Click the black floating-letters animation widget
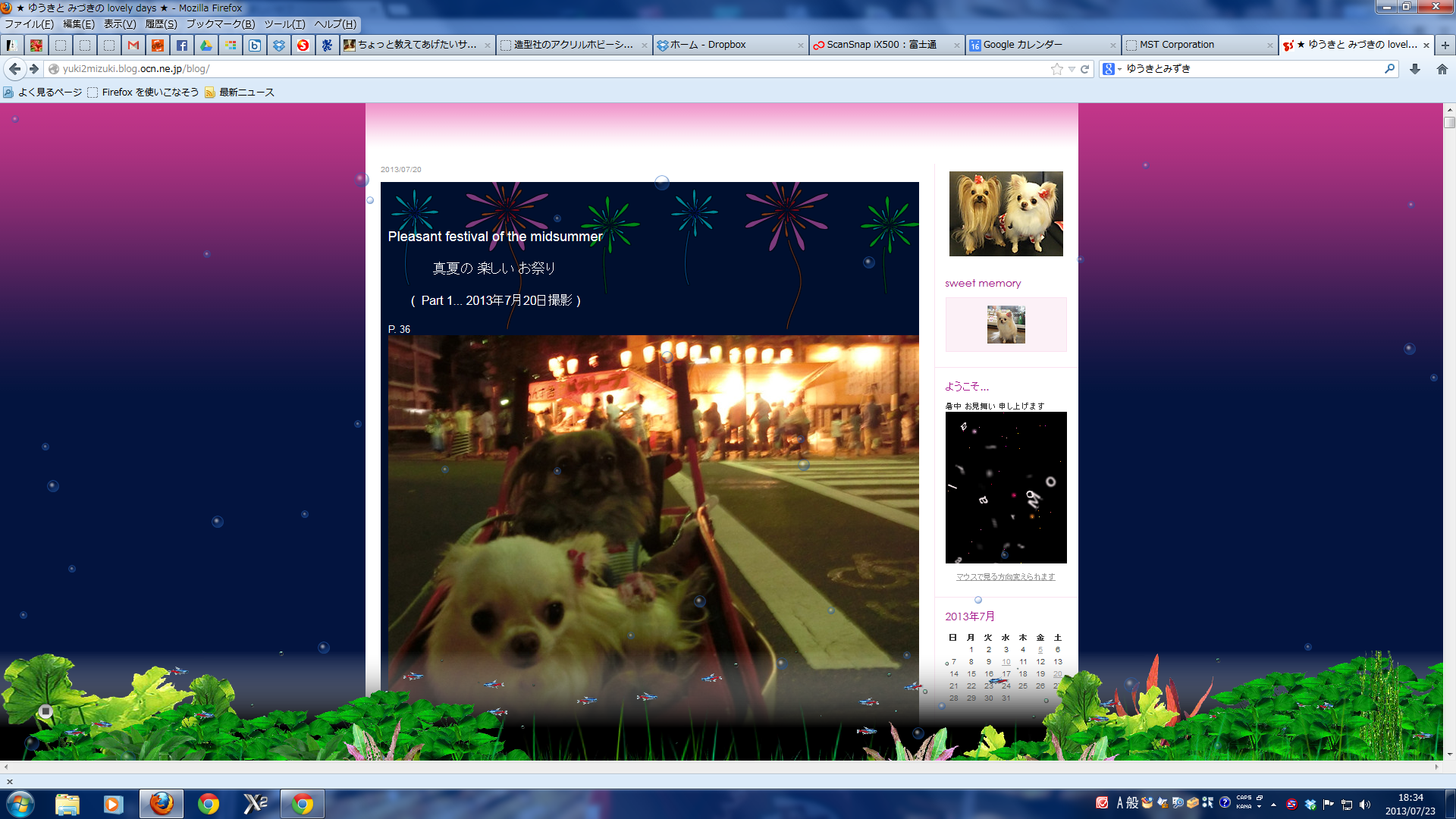The image size is (1456, 819). pos(1006,488)
